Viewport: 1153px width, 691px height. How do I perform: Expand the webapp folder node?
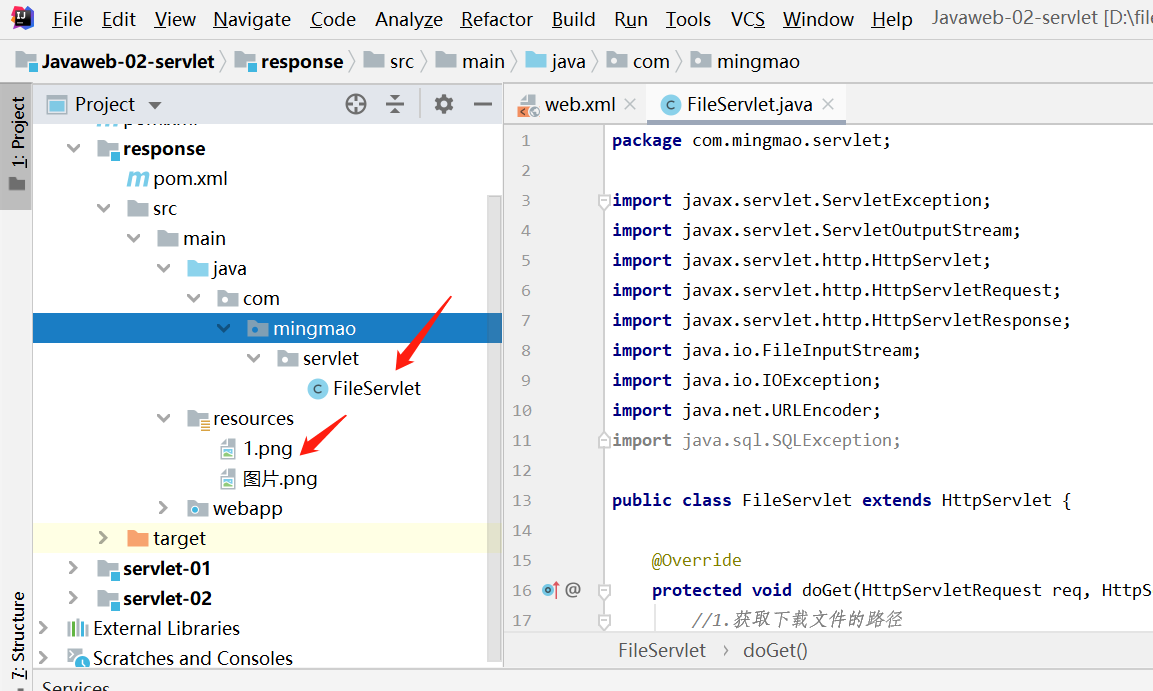click(x=163, y=508)
